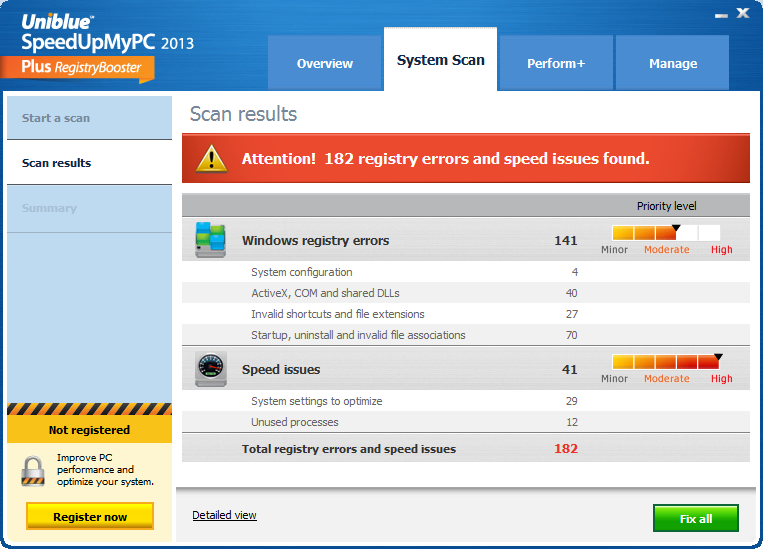The width and height of the screenshot is (763, 549).
Task: Click Improve PC performance text
Action: pyautogui.click(x=105, y=470)
